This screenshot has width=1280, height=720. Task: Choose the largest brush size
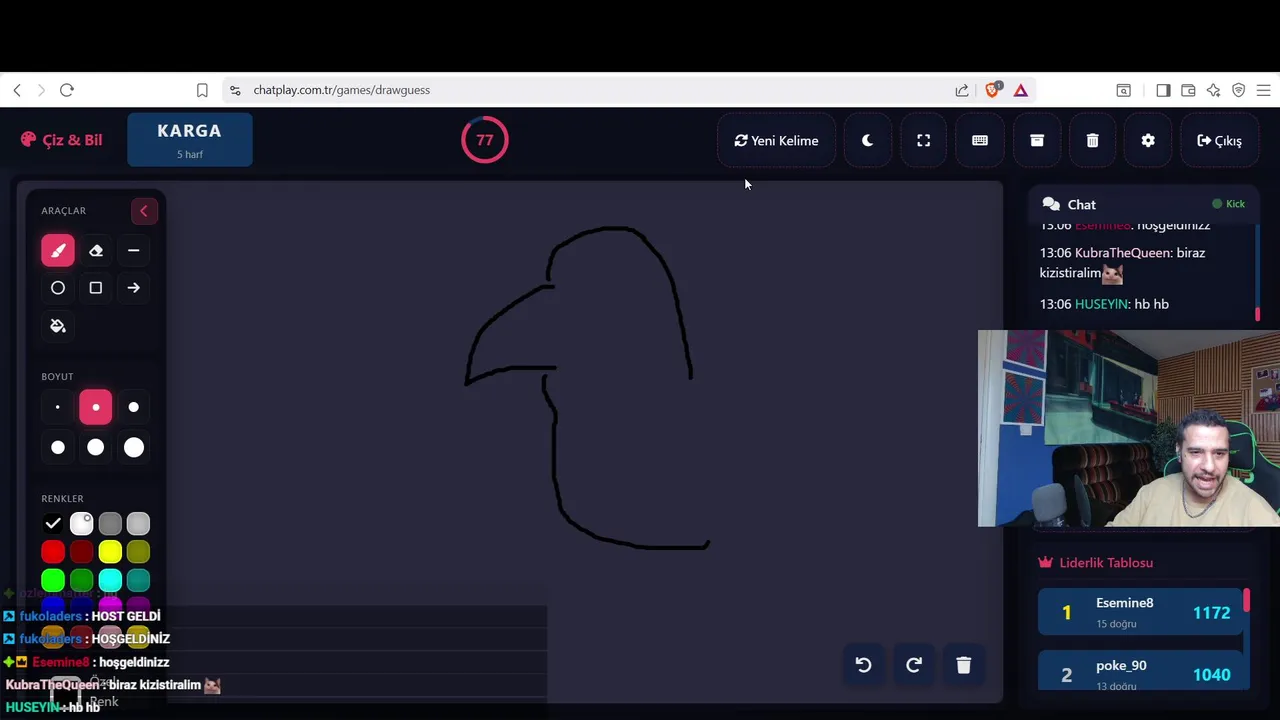133,447
